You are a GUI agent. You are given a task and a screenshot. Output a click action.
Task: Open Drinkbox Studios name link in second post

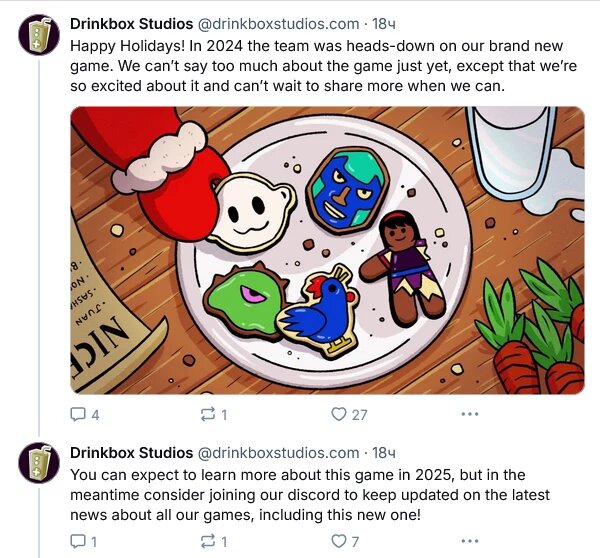tap(131, 452)
